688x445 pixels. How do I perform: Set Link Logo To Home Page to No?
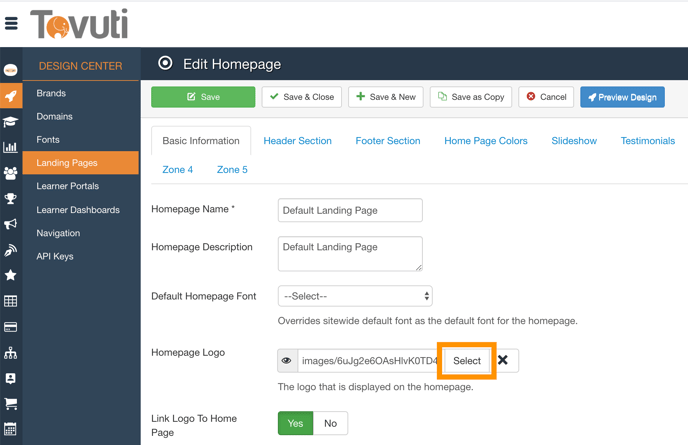(x=330, y=423)
